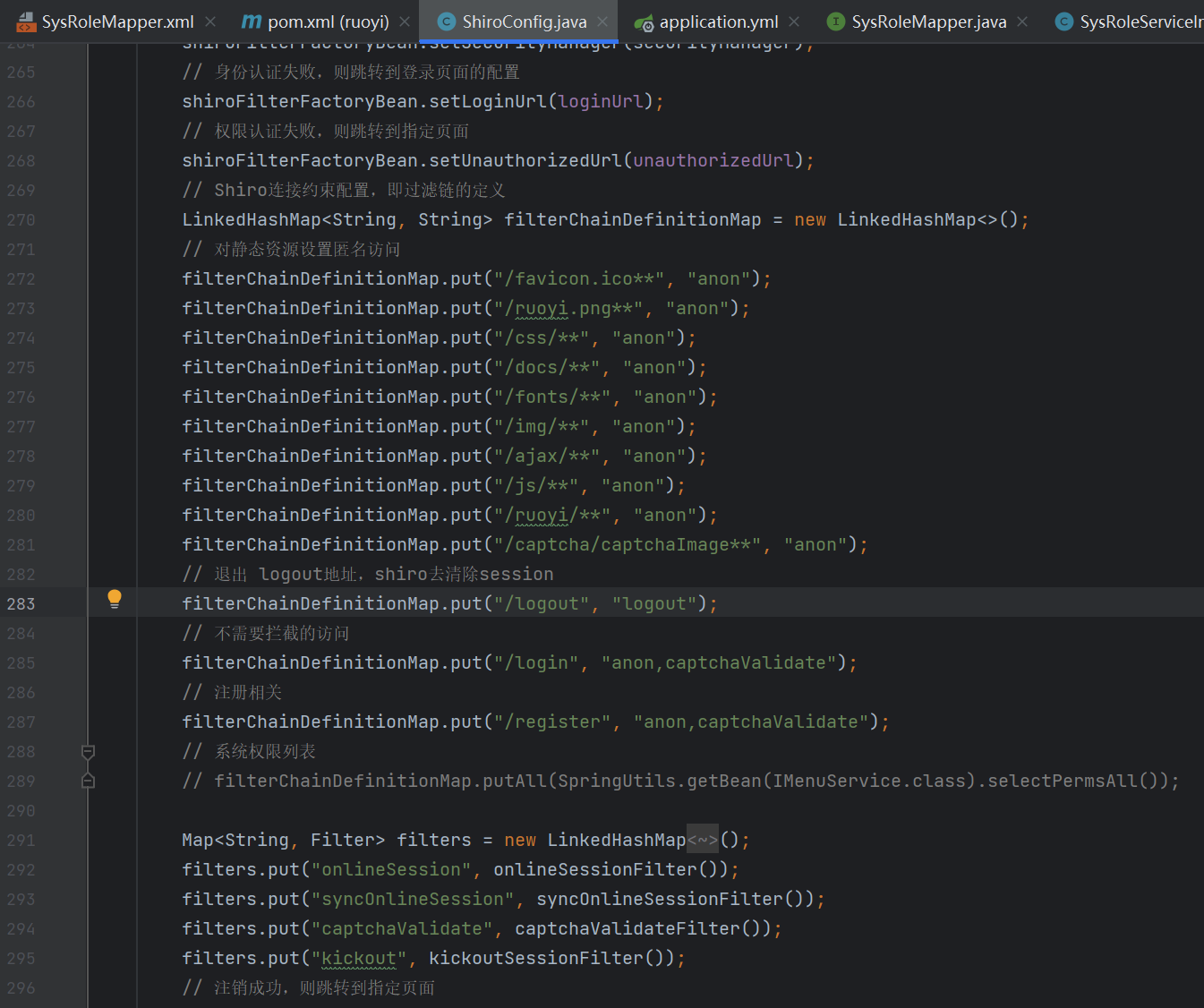The image size is (1204, 1008).
Task: Close the application.yml tab
Action: point(795,21)
